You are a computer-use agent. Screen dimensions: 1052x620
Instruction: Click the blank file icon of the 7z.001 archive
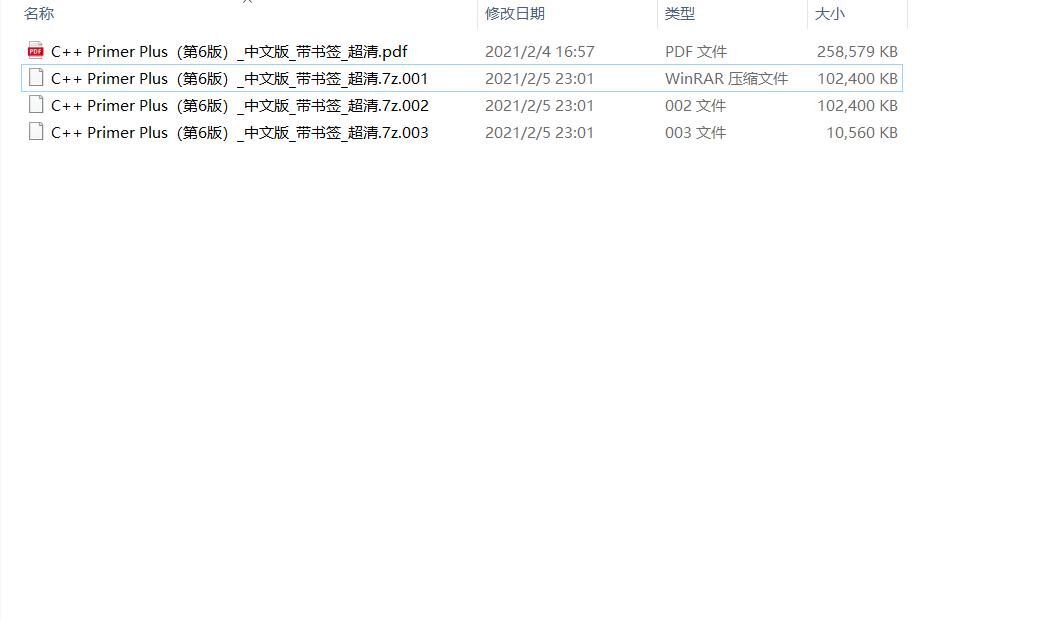(36, 78)
